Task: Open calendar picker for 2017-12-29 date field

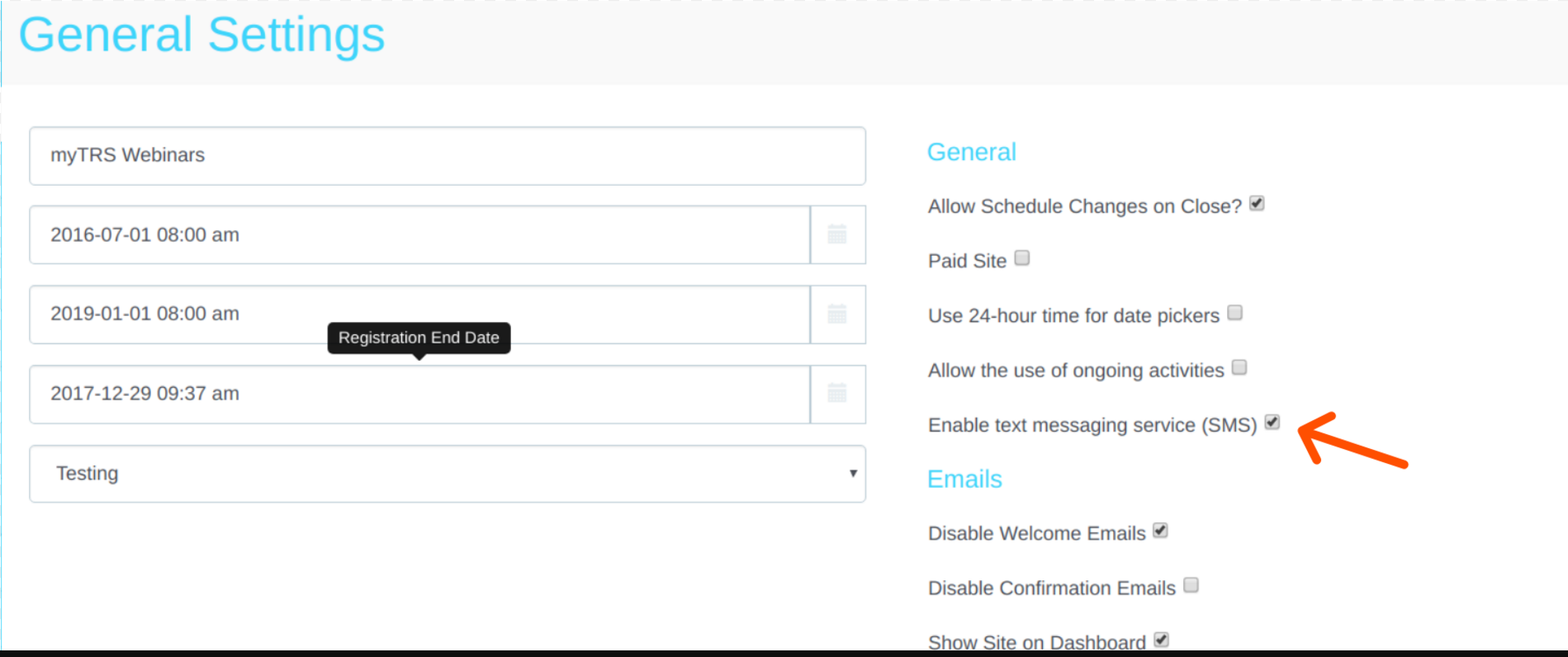Action: tap(837, 394)
